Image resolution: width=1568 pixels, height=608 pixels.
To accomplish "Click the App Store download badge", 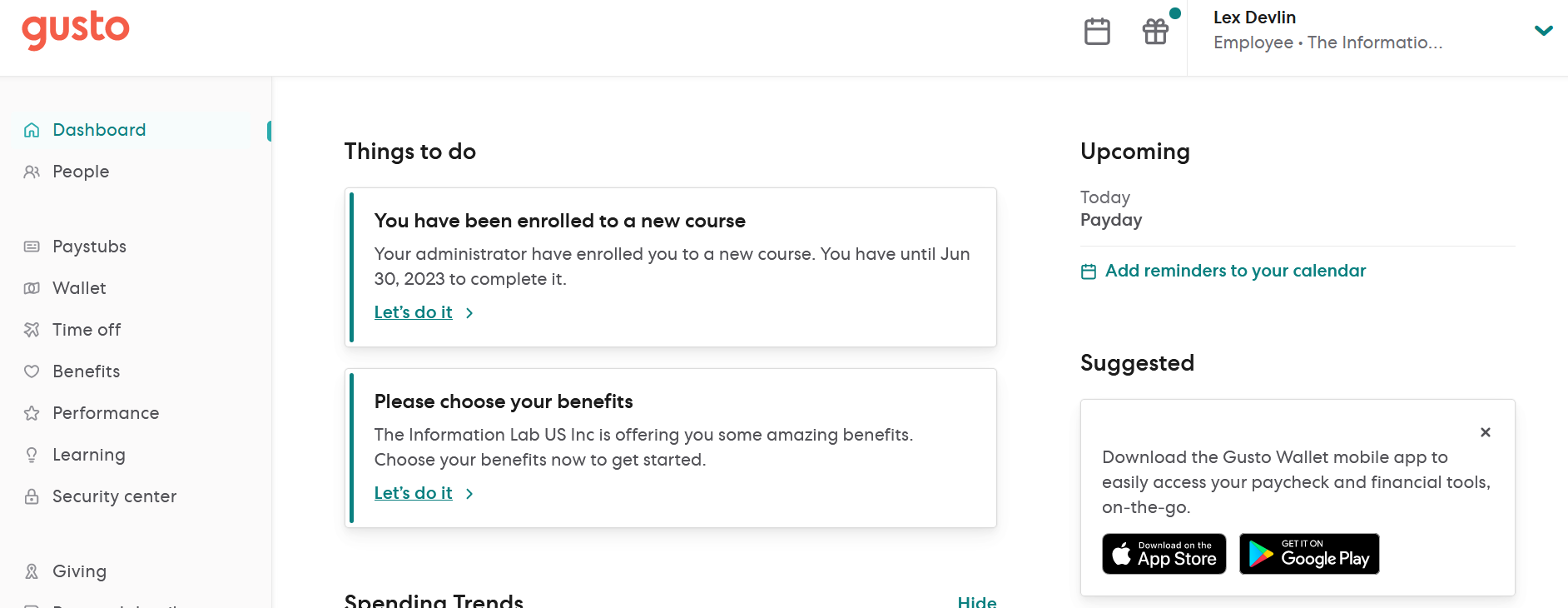I will (1164, 554).
